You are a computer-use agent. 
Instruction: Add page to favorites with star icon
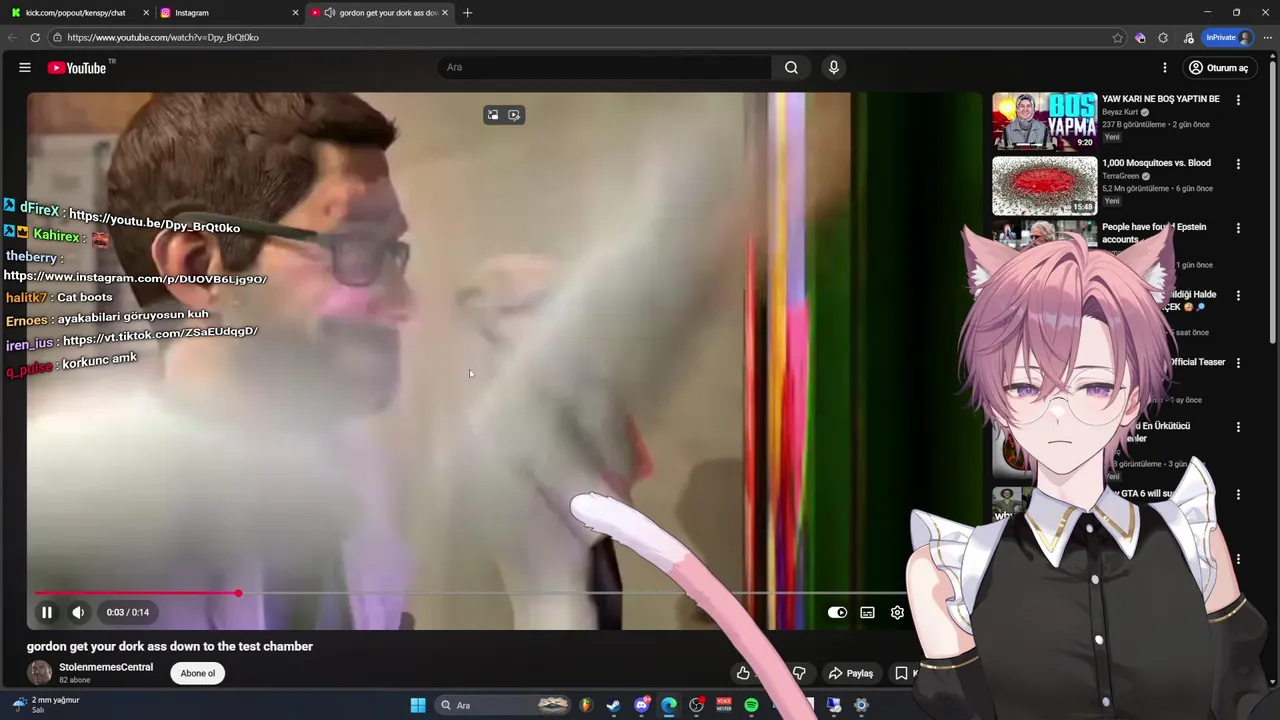click(x=1117, y=37)
